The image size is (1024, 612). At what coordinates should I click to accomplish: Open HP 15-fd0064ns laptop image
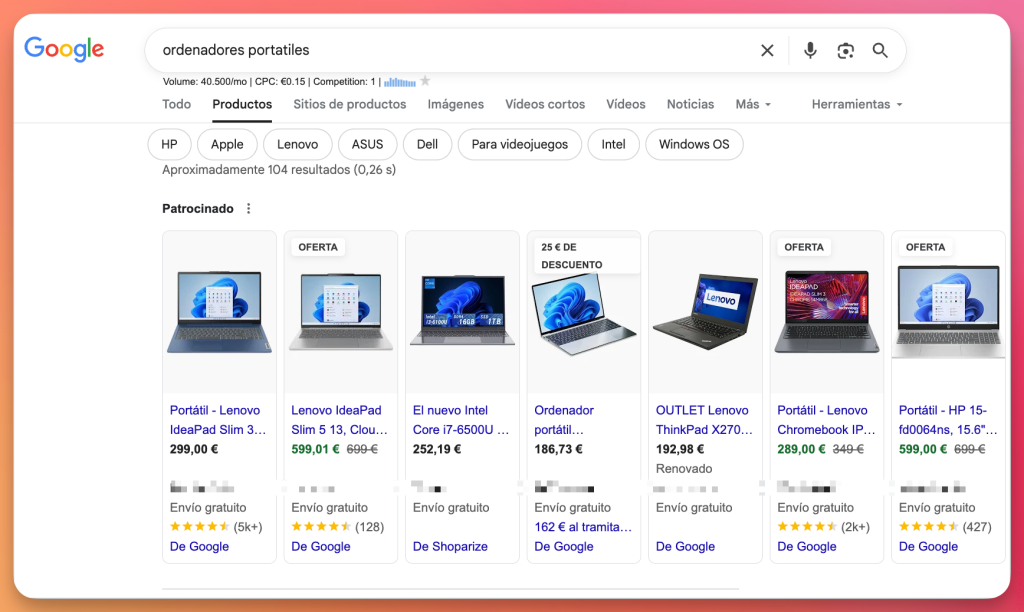click(948, 312)
